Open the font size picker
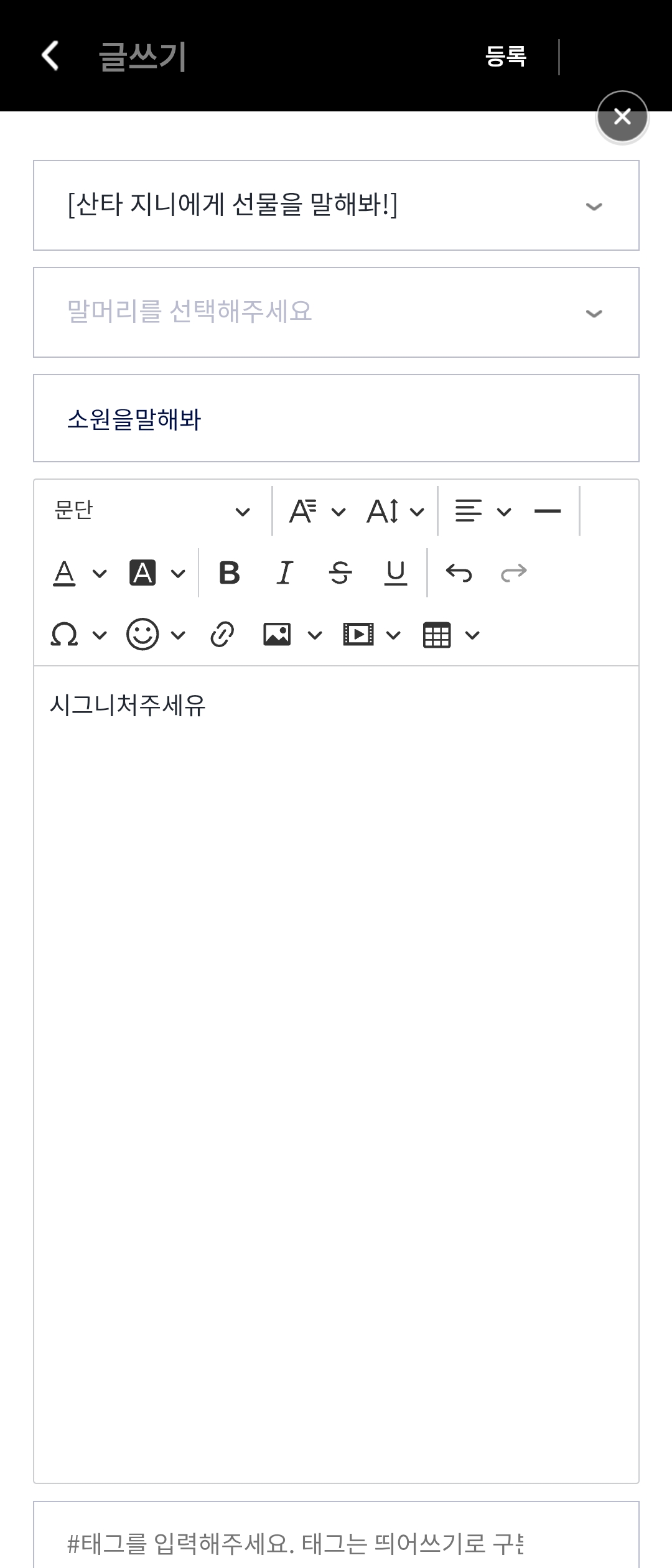This screenshot has width=672, height=1568. point(394,511)
